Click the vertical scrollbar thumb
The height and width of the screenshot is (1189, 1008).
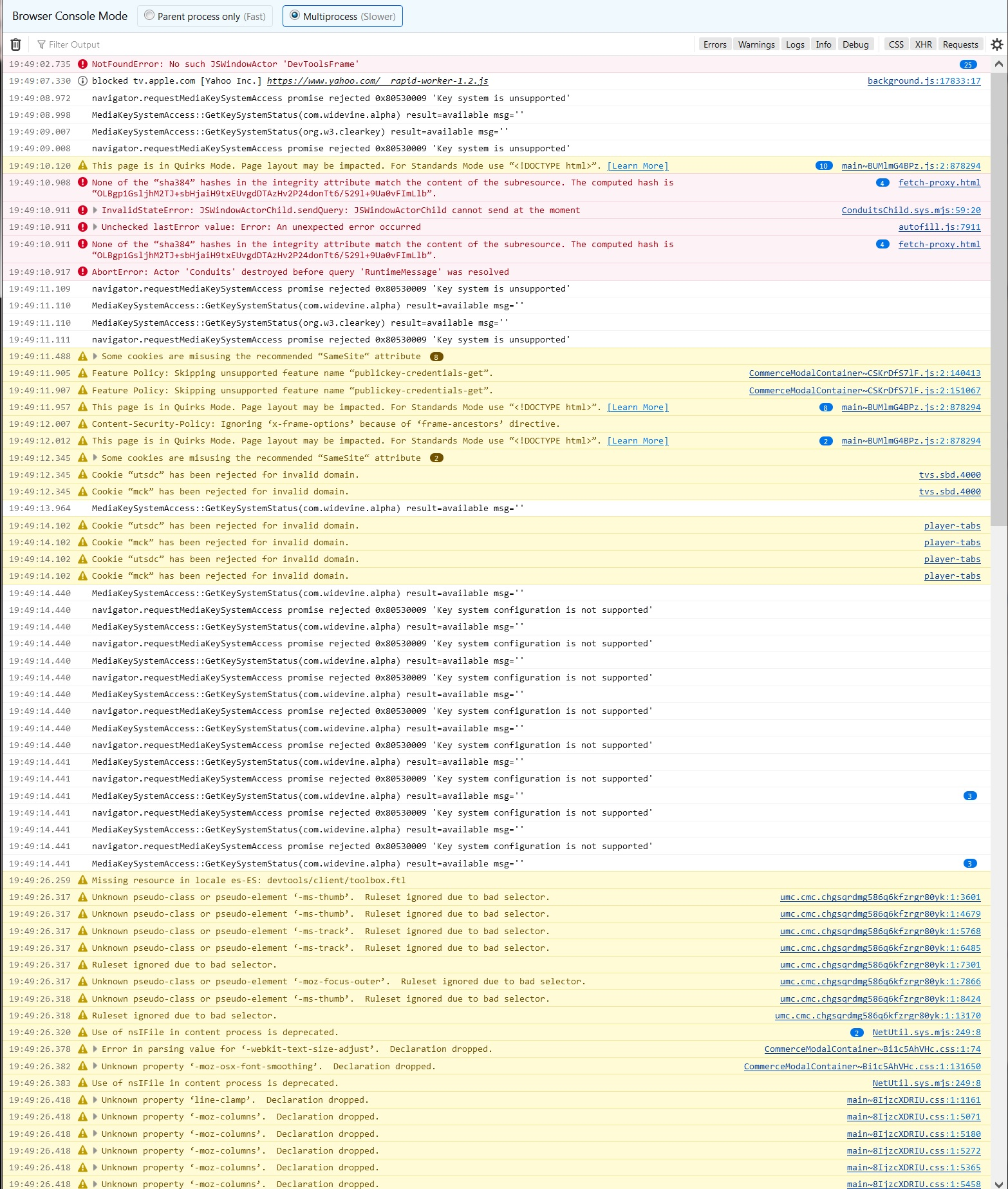[998, 299]
